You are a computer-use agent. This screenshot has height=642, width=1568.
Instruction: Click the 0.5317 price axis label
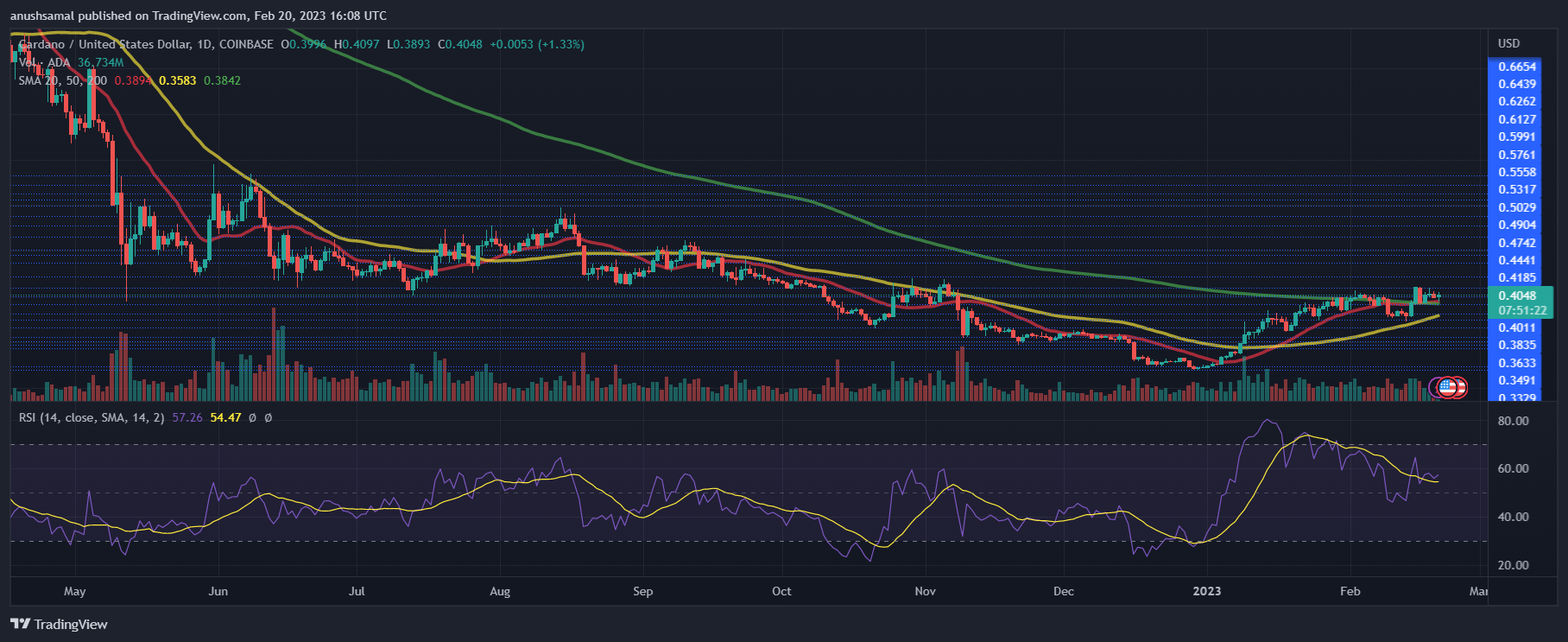[1517, 189]
